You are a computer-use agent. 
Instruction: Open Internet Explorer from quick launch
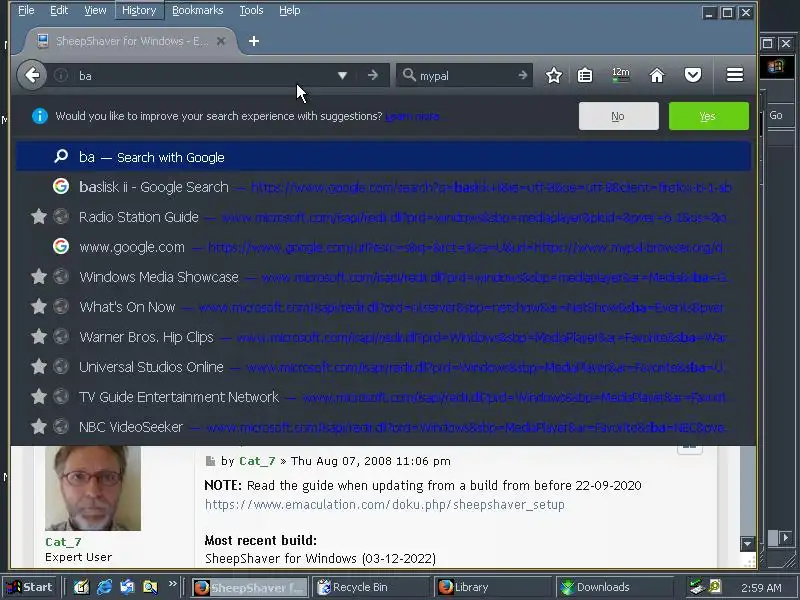point(104,587)
